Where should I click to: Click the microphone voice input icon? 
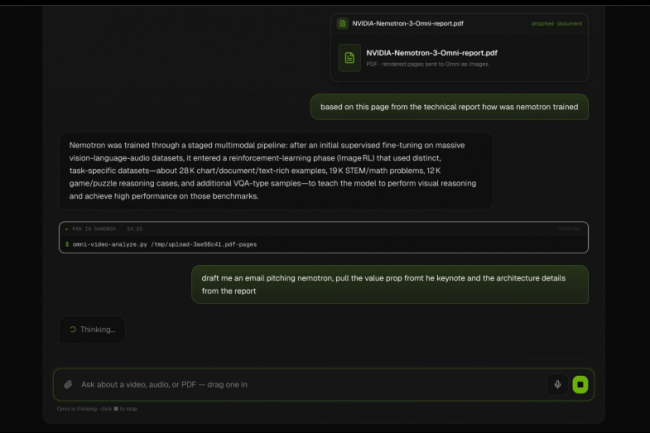(x=557, y=384)
